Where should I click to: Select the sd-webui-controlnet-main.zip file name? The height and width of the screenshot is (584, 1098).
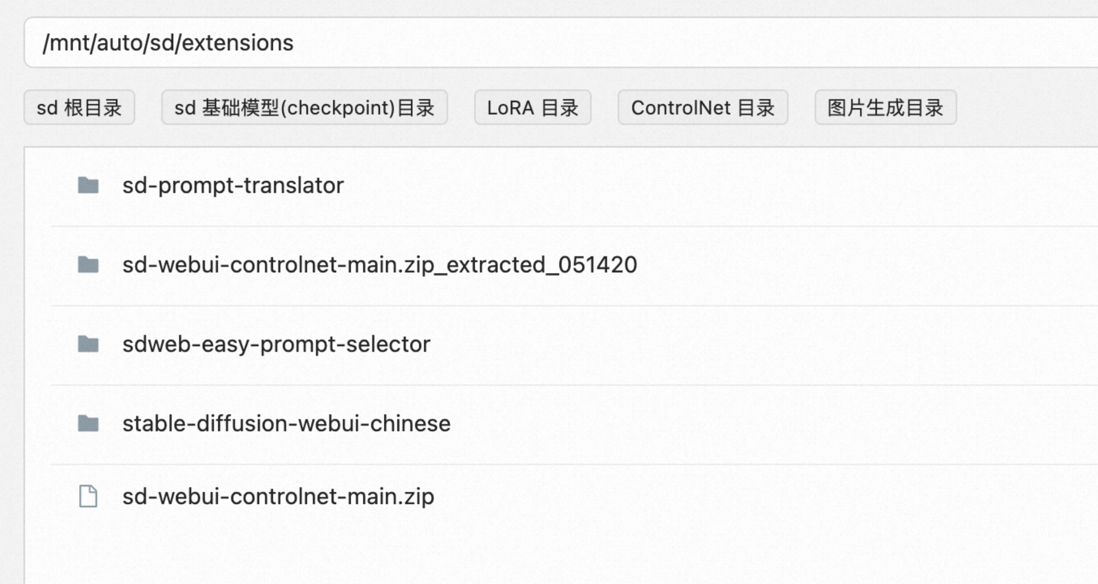pos(278,496)
